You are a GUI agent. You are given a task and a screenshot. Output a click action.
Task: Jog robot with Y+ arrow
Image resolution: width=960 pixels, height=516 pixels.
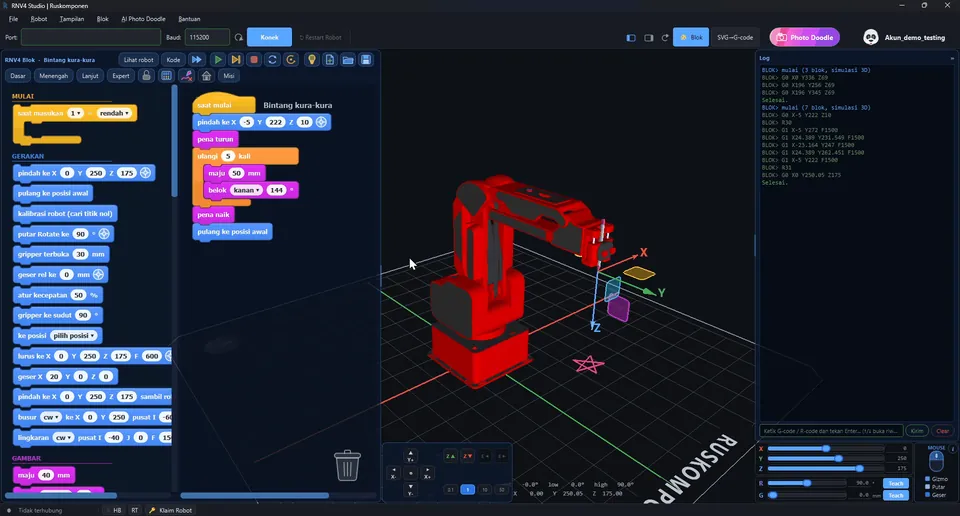pyautogui.click(x=410, y=457)
